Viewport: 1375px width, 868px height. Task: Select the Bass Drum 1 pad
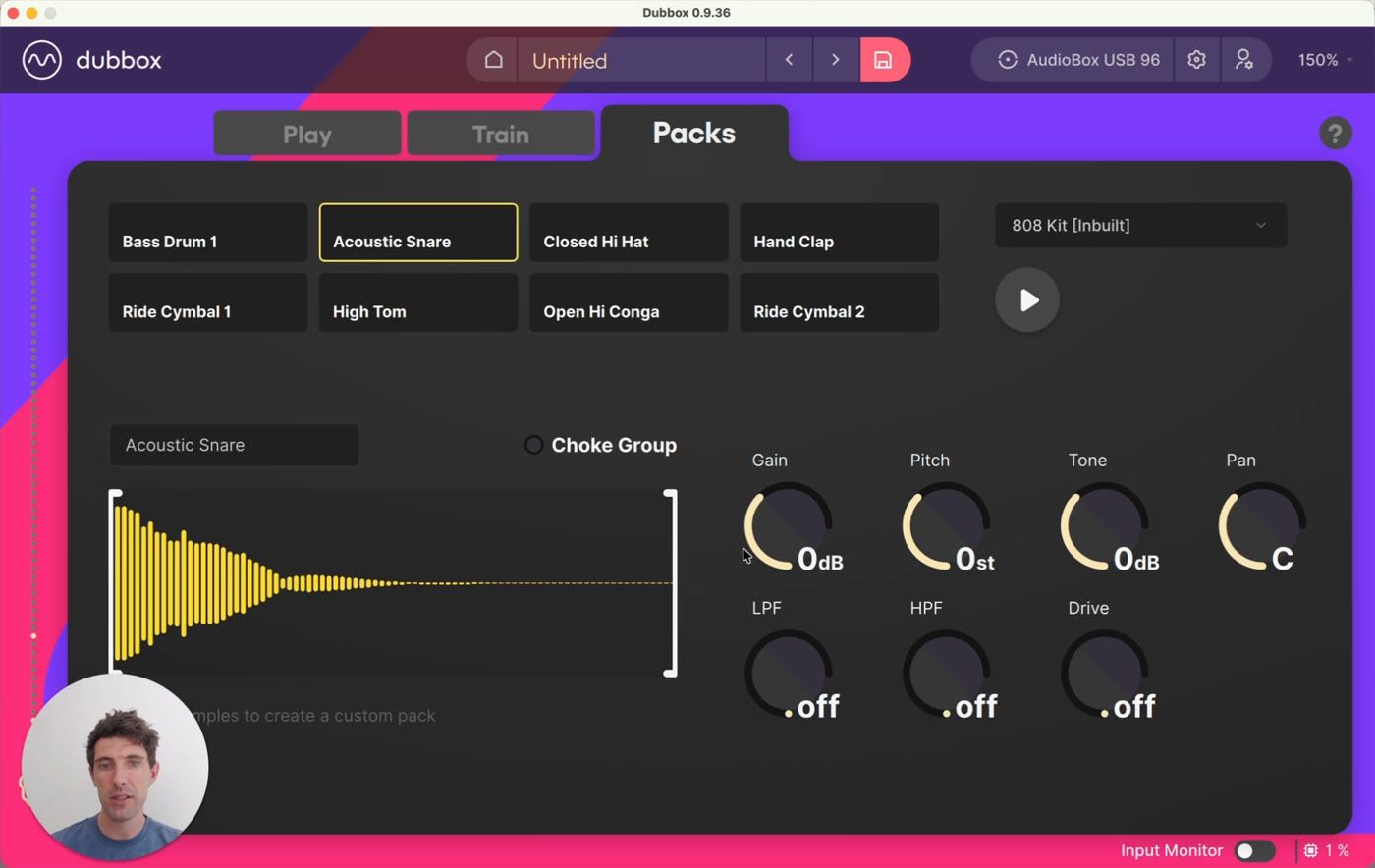point(208,233)
